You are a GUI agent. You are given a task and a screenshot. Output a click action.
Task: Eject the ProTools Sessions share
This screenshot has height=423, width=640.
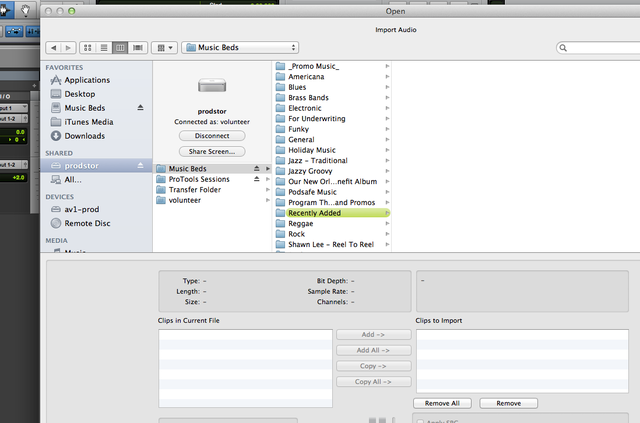point(257,179)
